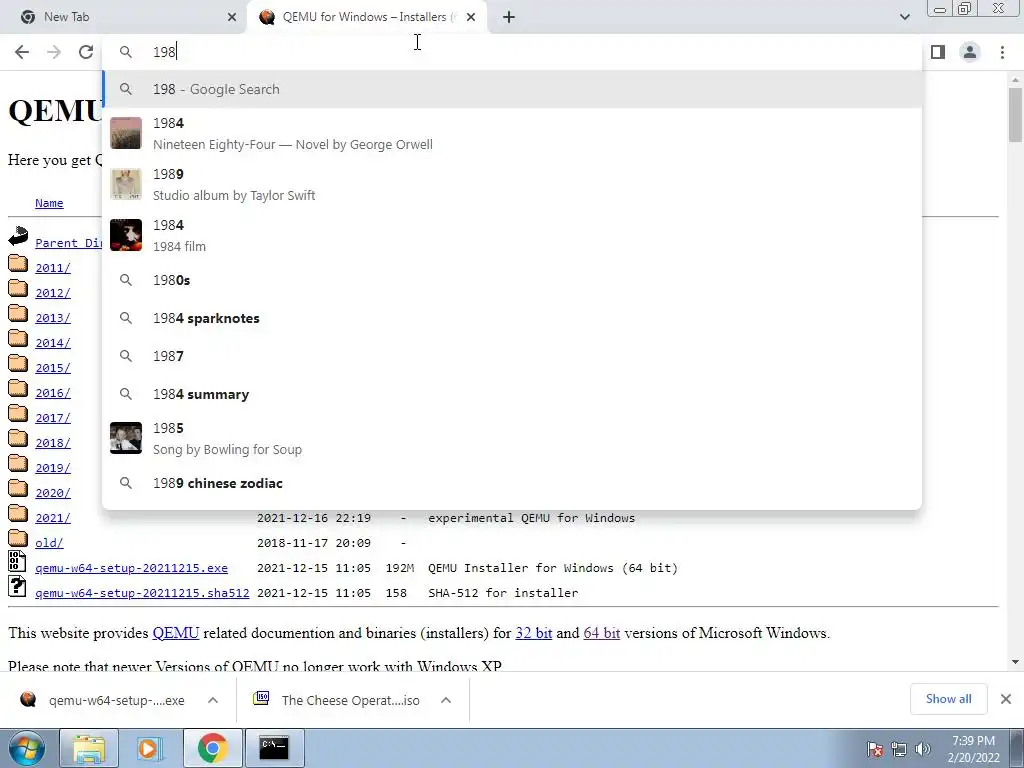
Task: Open the 2014/ folder link
Action: tap(53, 343)
